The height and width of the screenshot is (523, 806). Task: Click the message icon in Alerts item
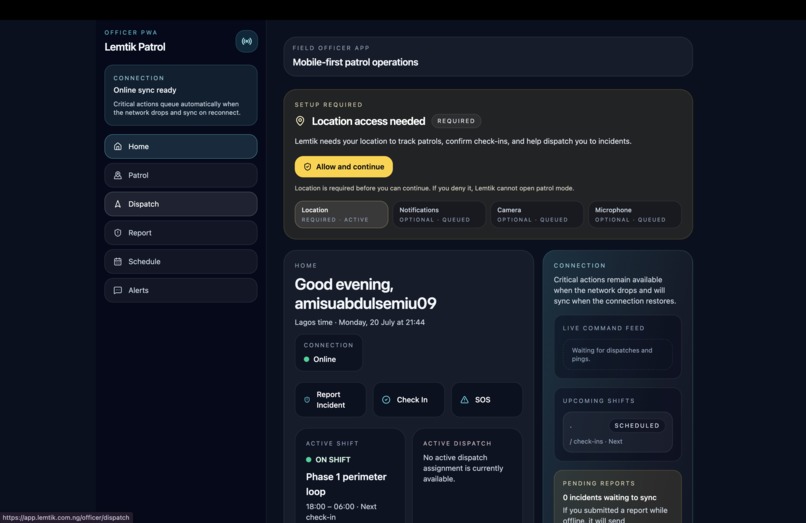pyautogui.click(x=118, y=291)
